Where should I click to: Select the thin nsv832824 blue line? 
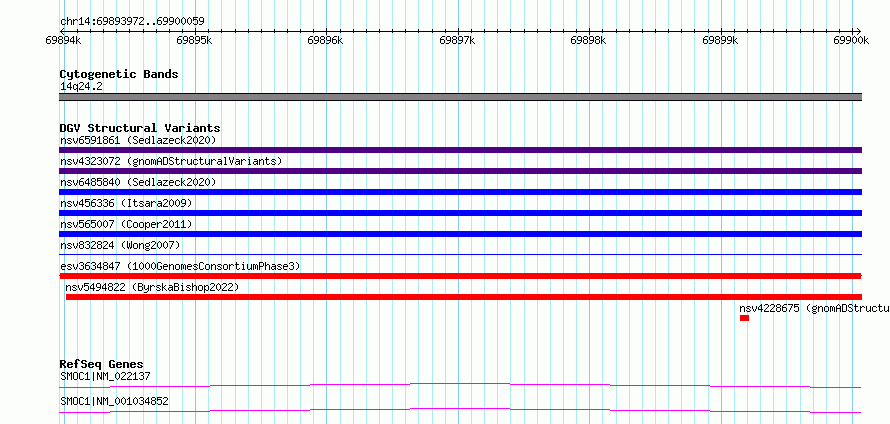pyautogui.click(x=460, y=254)
